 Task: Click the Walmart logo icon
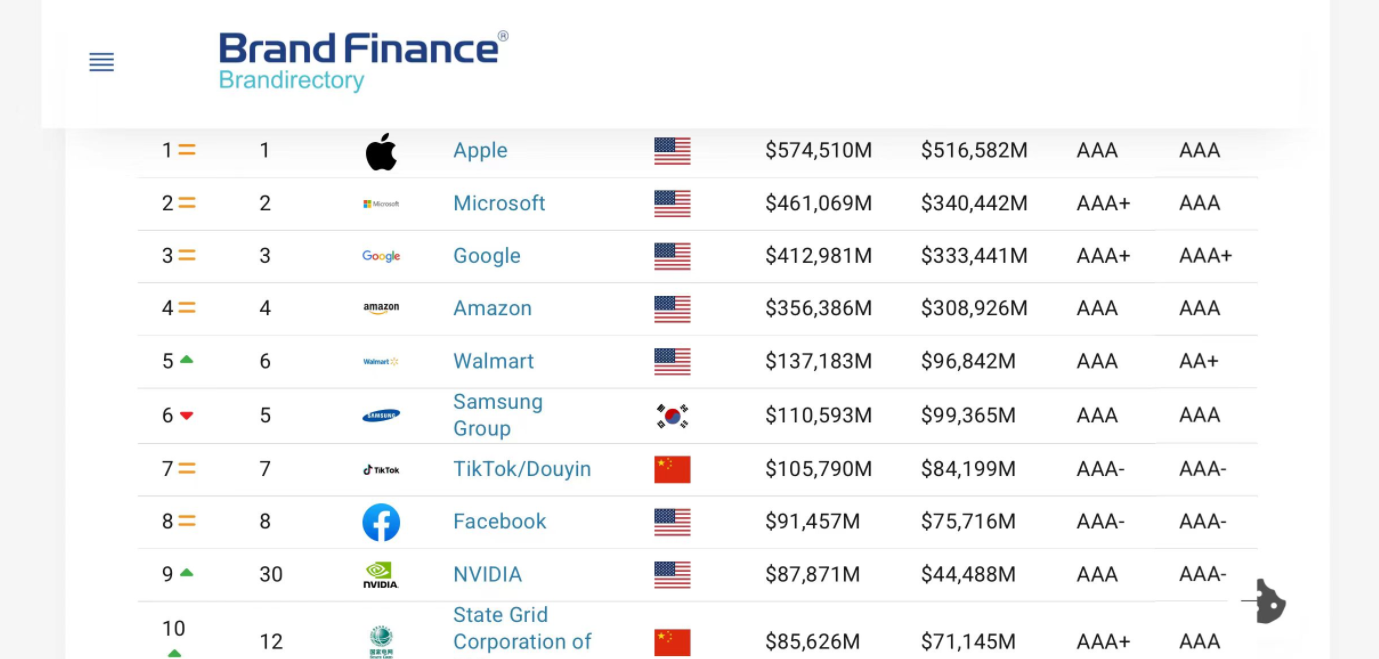381,361
